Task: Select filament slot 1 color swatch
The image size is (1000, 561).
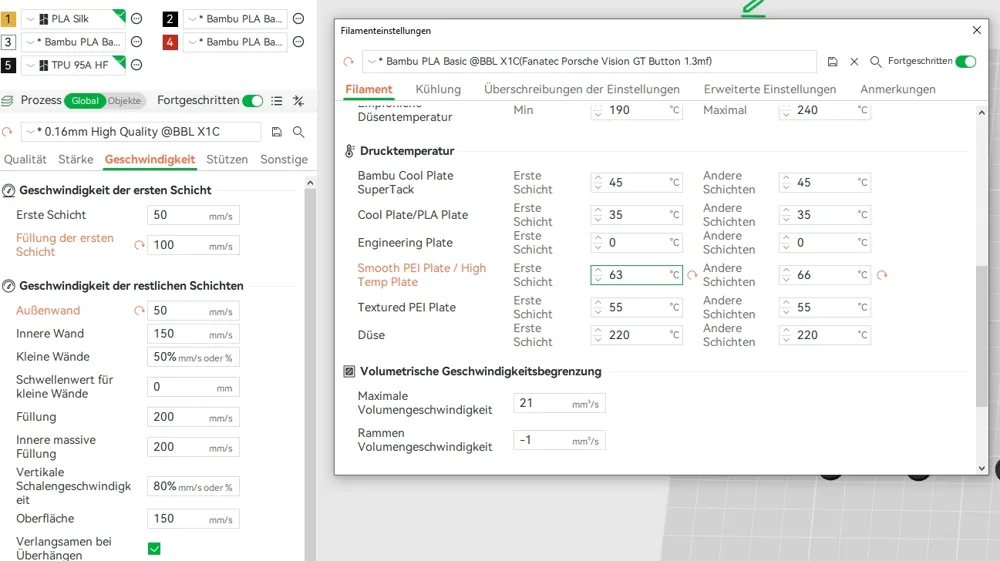Action: coord(8,18)
